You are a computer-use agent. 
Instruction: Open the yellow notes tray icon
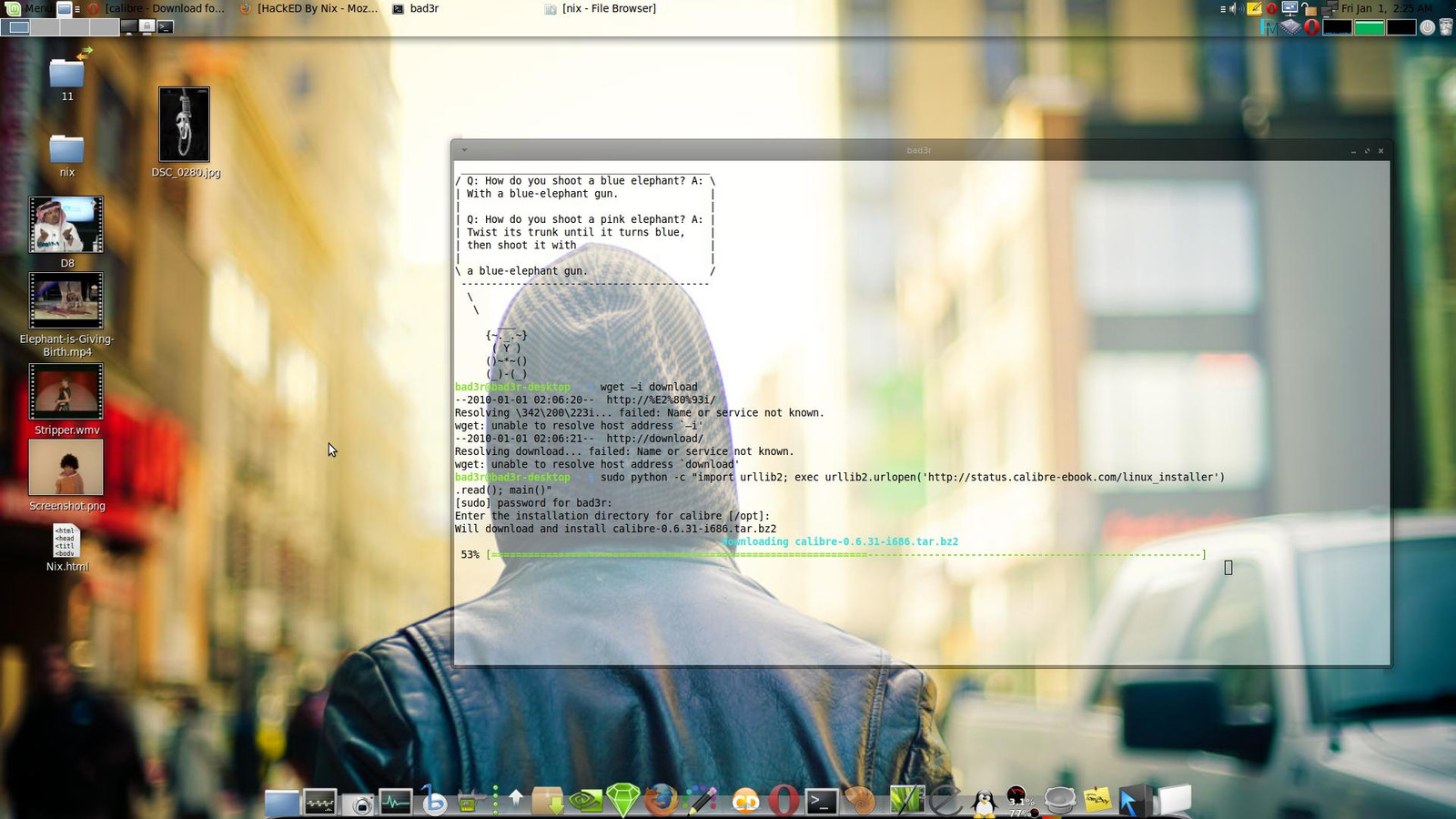pos(1254,8)
